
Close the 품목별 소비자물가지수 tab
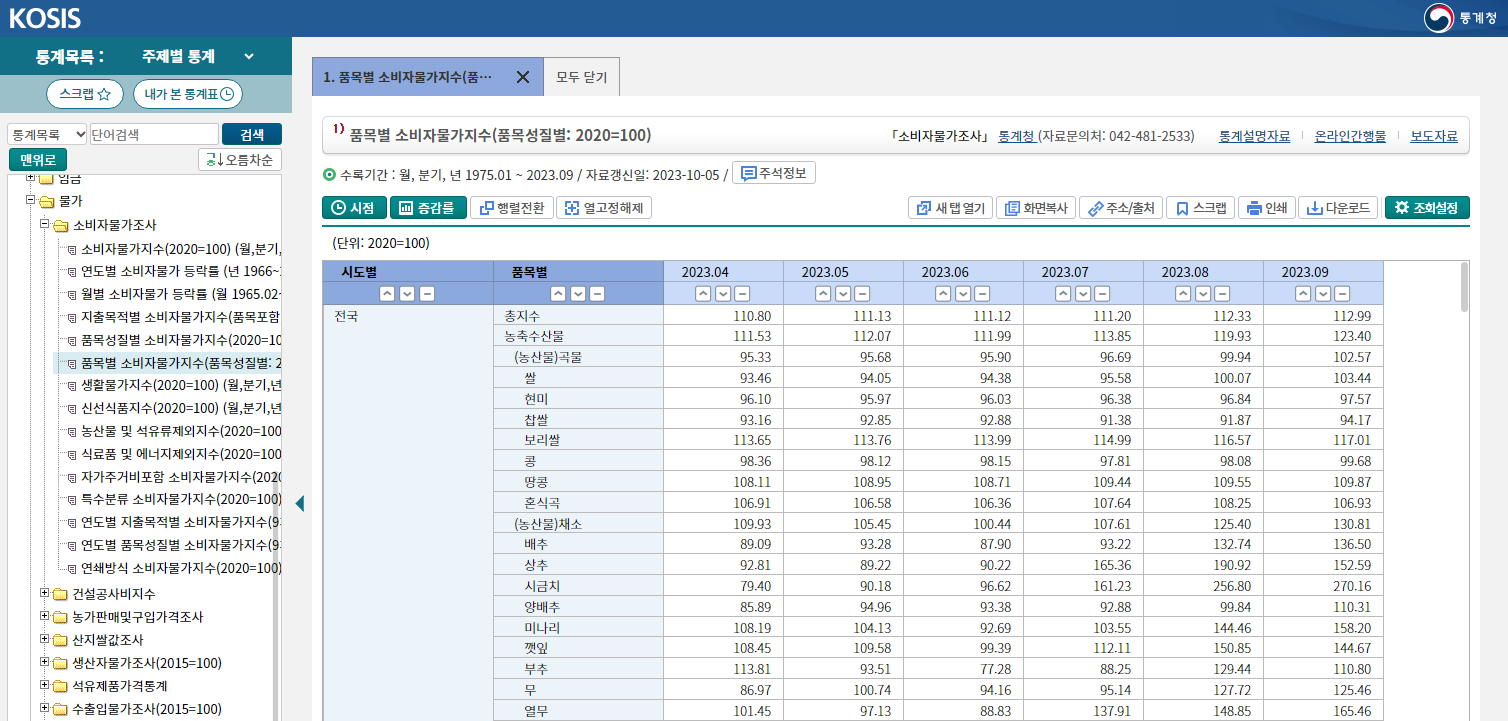coord(522,77)
